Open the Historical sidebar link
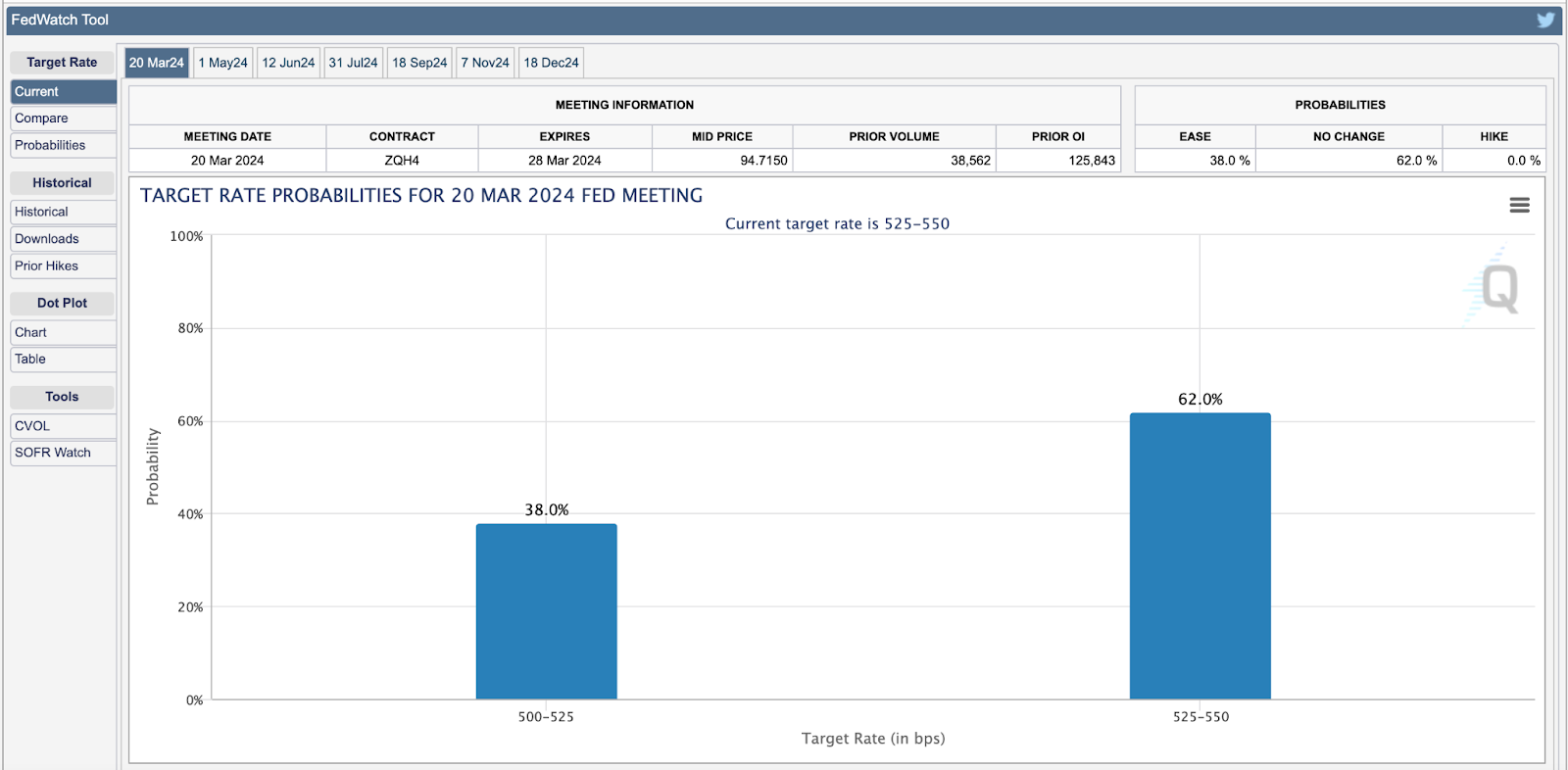 click(x=64, y=212)
